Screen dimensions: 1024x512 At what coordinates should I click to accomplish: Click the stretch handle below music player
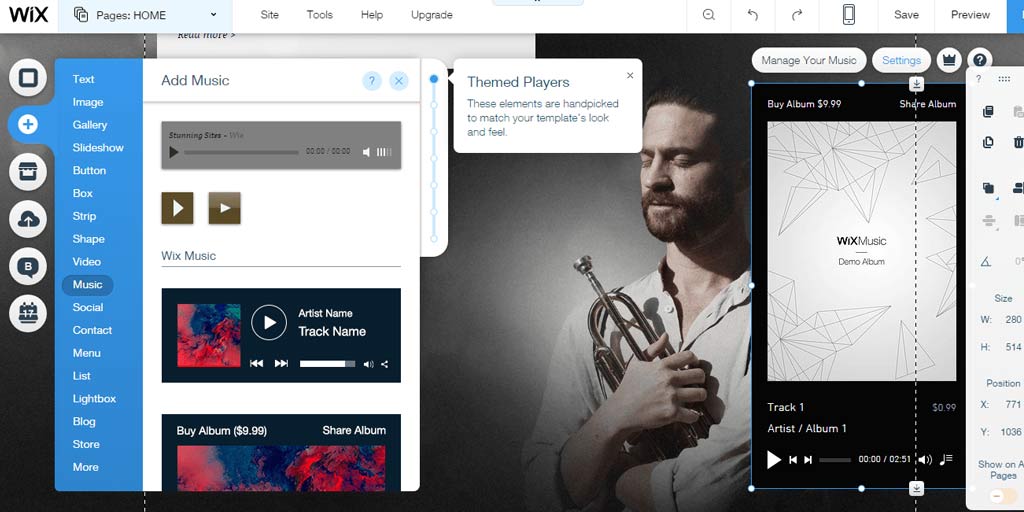pyautogui.click(x=917, y=488)
